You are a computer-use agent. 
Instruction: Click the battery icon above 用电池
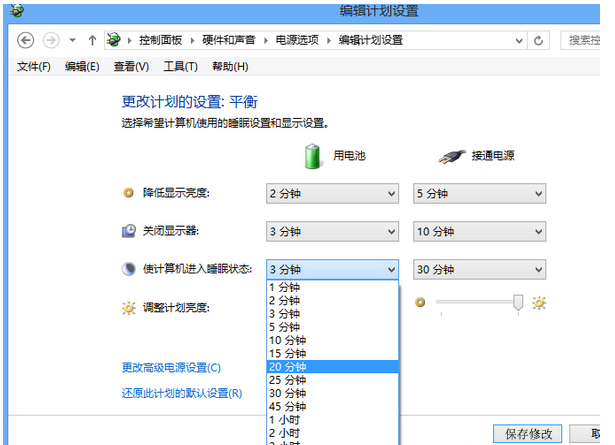point(315,156)
